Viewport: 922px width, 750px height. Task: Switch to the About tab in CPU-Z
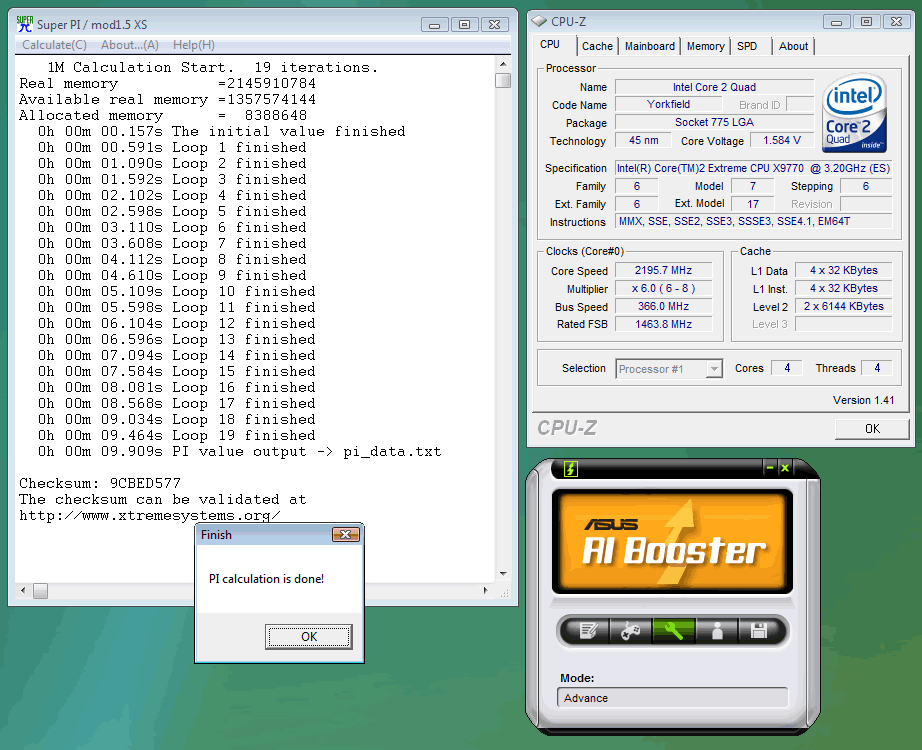(793, 46)
